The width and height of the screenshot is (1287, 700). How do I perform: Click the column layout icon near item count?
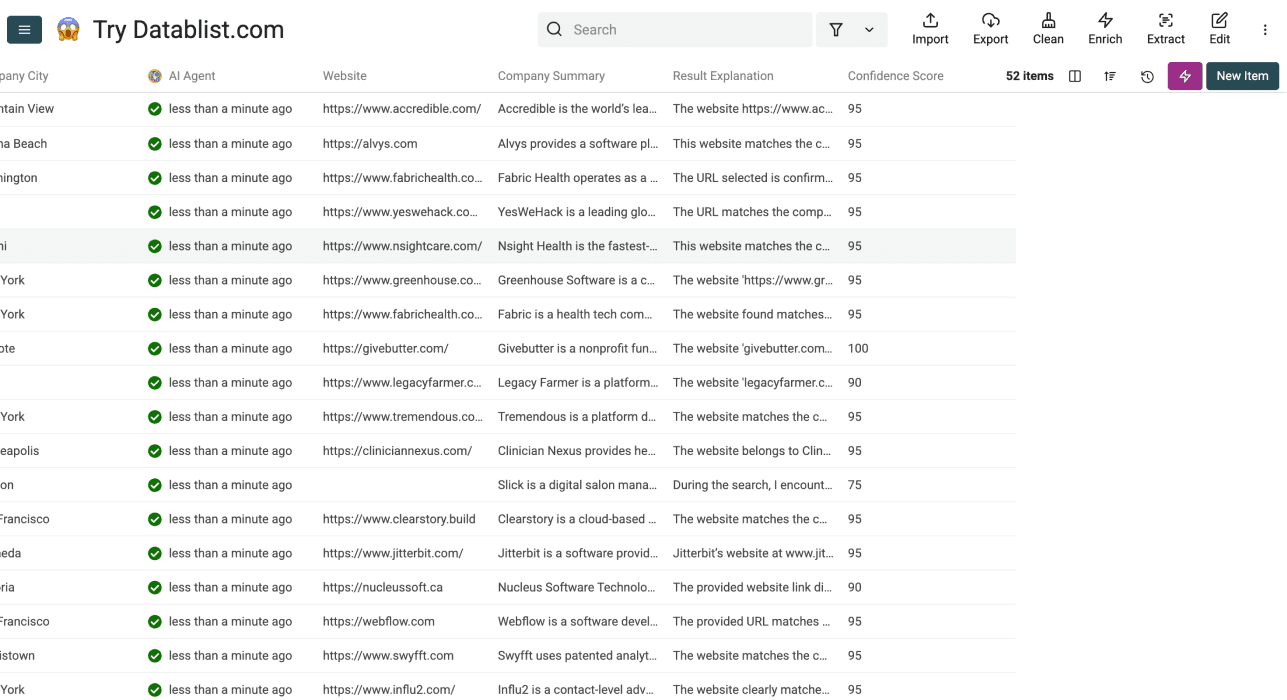1074,75
